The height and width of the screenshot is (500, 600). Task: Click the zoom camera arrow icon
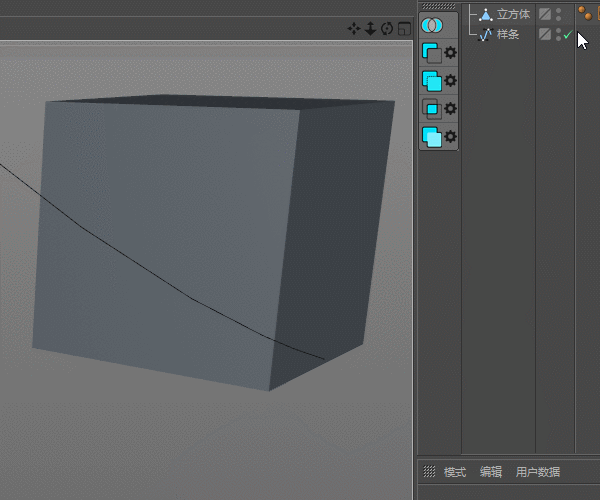pos(370,29)
